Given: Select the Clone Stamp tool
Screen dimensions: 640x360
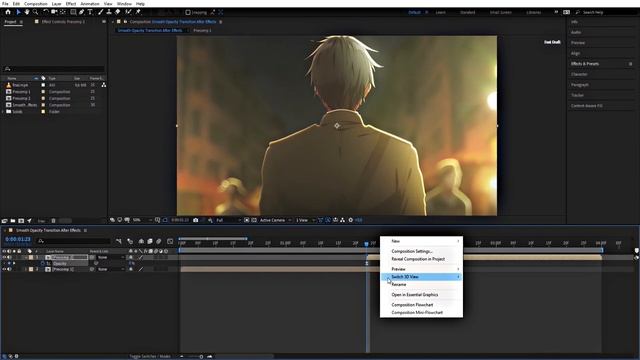Looking at the screenshot, I should [x=109, y=12].
